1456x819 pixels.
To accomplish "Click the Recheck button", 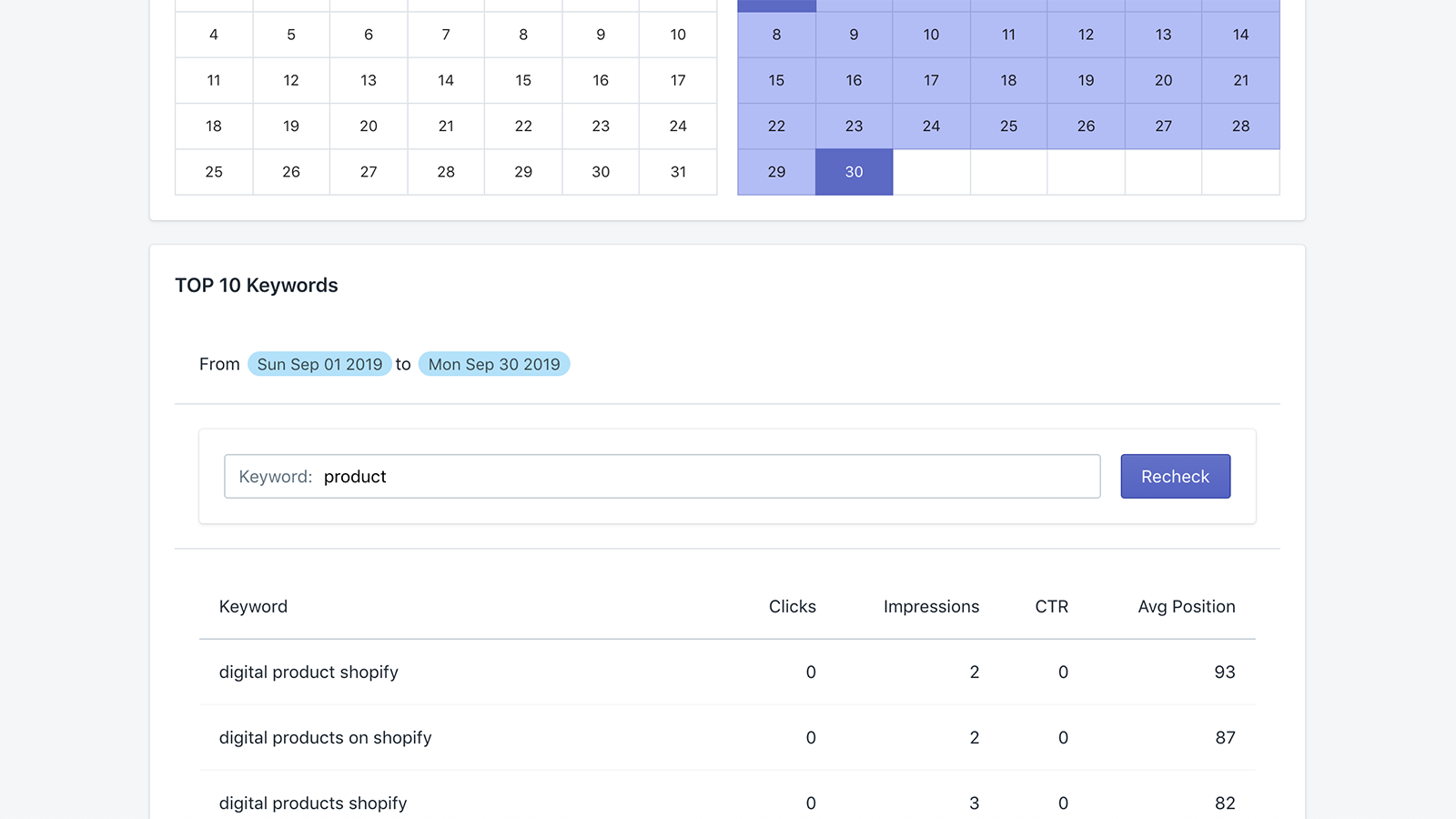I will pos(1175,476).
